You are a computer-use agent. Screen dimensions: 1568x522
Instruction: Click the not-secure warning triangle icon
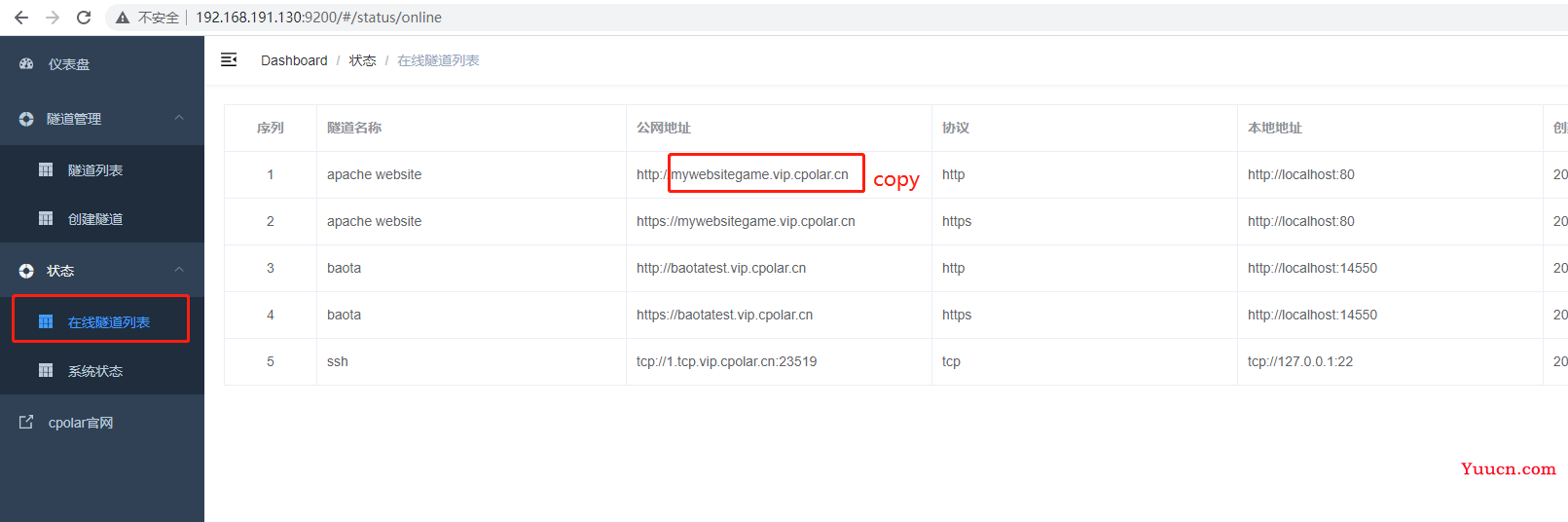[x=123, y=18]
